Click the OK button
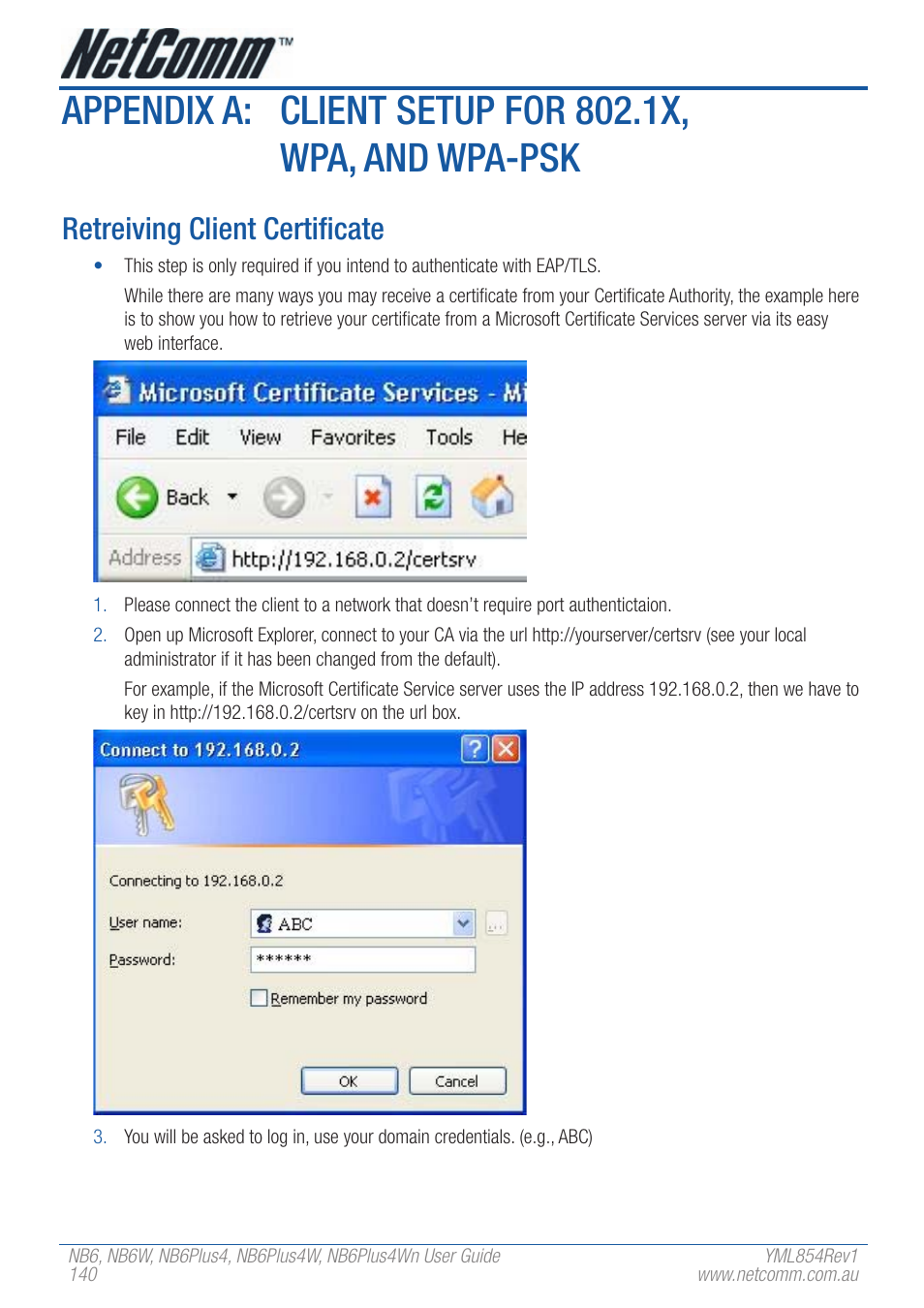Screen dimensions: 924x1308 (x=350, y=1081)
